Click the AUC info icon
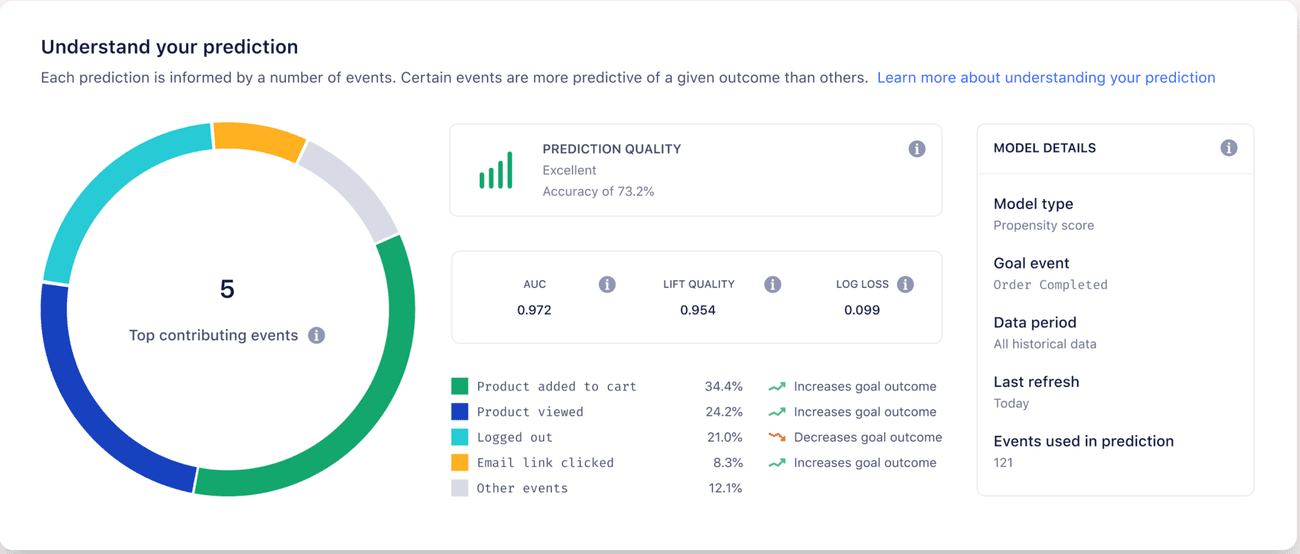Image resolution: width=1300 pixels, height=554 pixels. 607,285
